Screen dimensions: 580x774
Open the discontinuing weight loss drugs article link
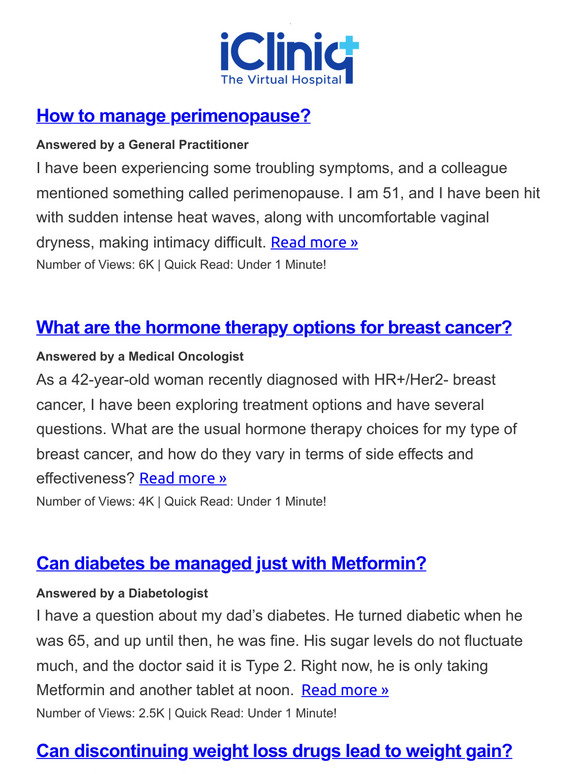click(274, 751)
